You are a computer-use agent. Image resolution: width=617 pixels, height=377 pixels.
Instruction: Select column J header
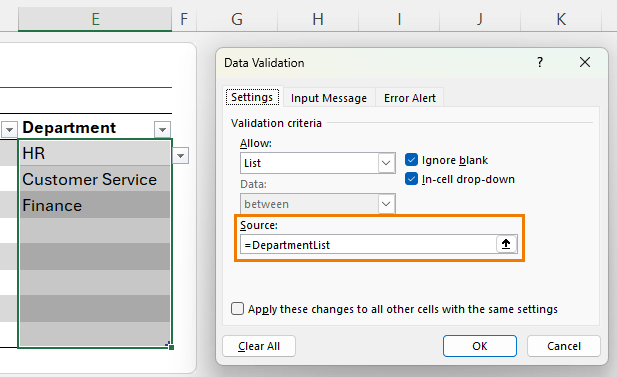point(480,19)
